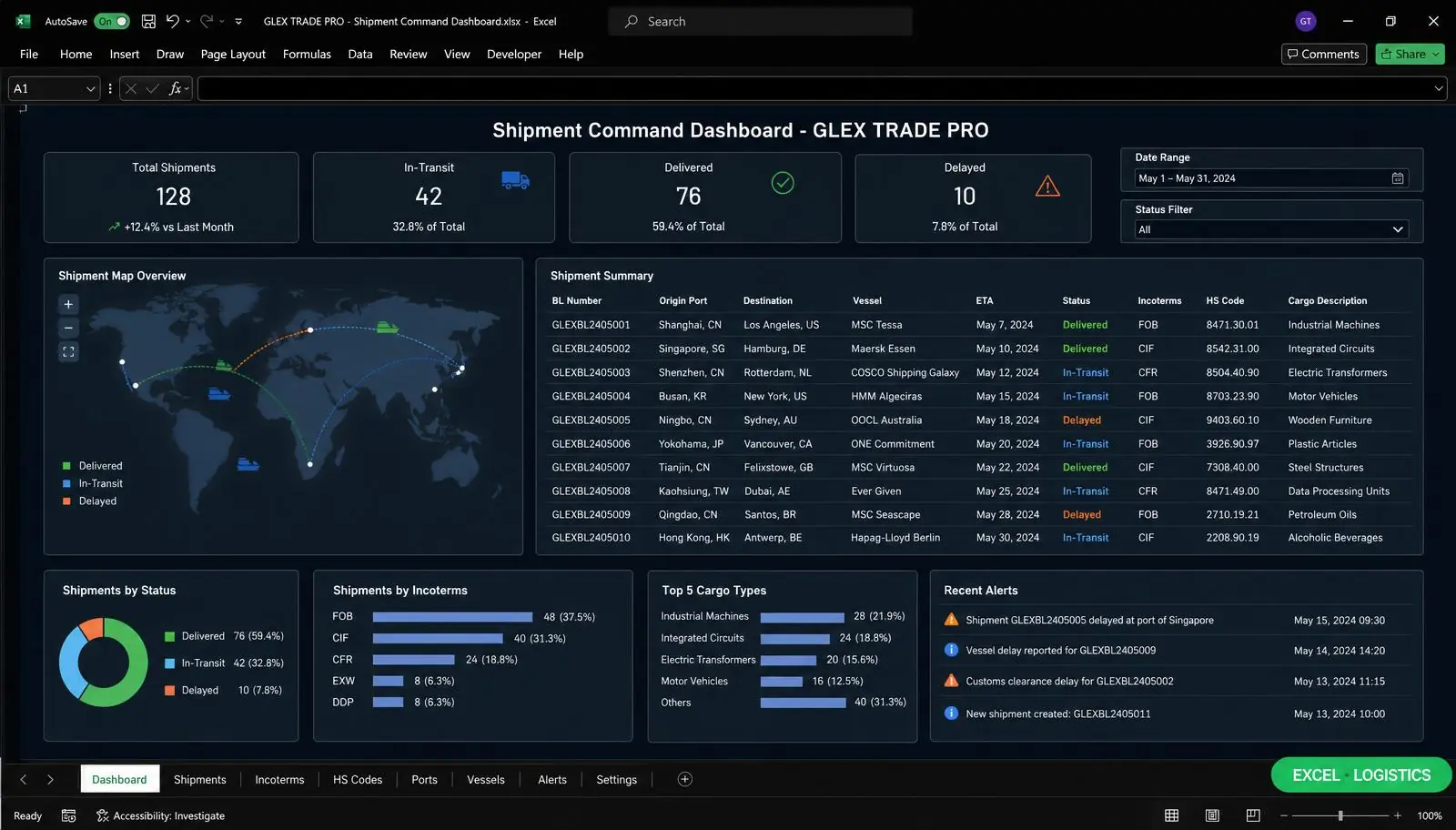Click the In-Transit truck icon
The width and height of the screenshot is (1456, 830).
[x=515, y=180]
